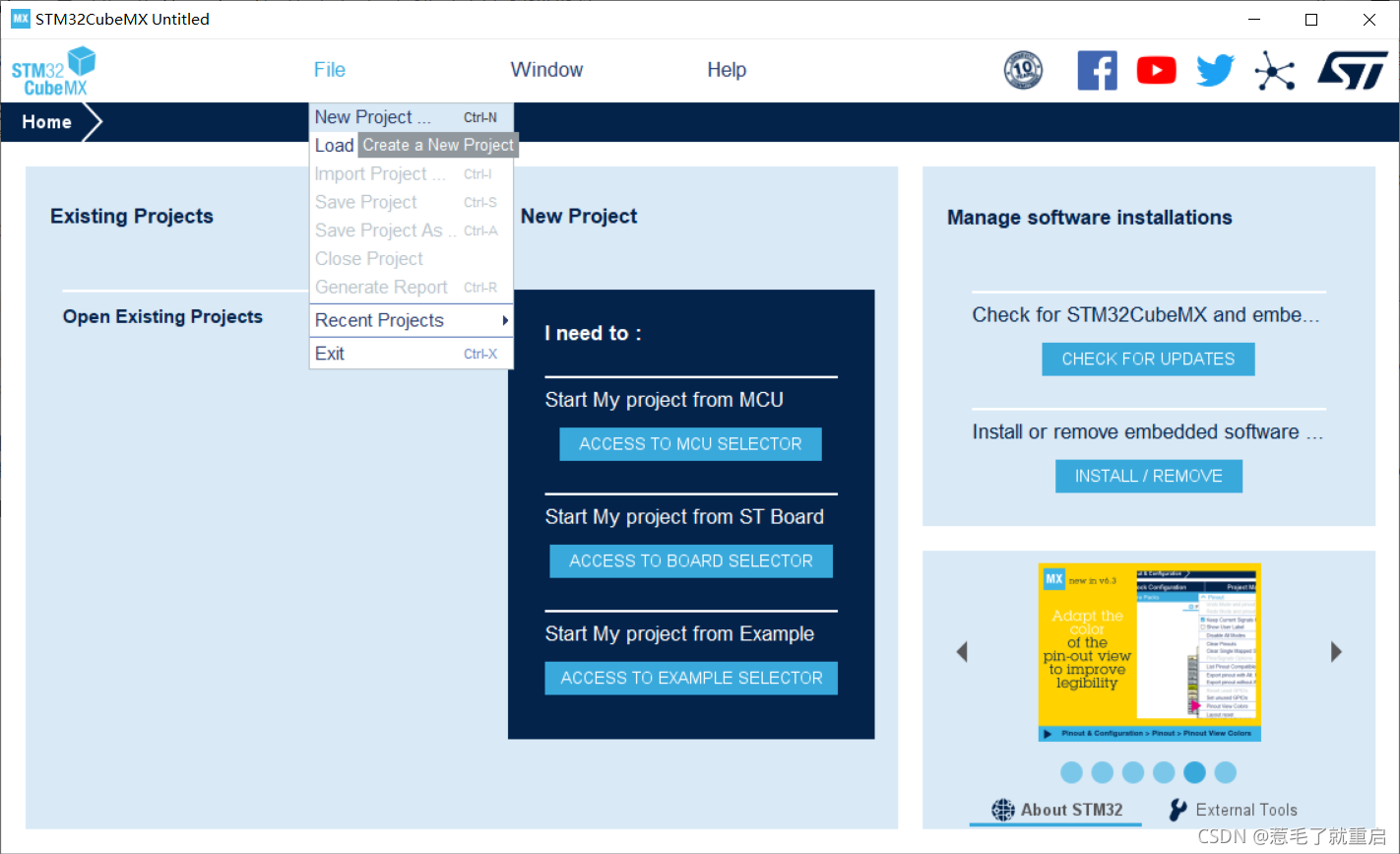1400x854 pixels.
Task: Select the third carousel dot
Action: 1133,772
